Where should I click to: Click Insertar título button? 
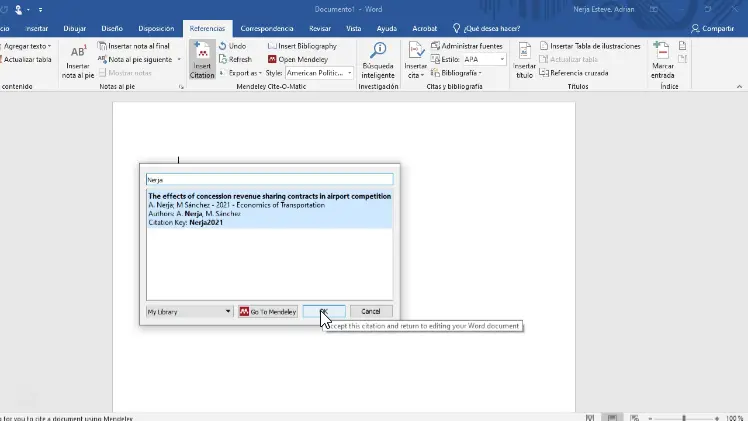[x=524, y=60]
